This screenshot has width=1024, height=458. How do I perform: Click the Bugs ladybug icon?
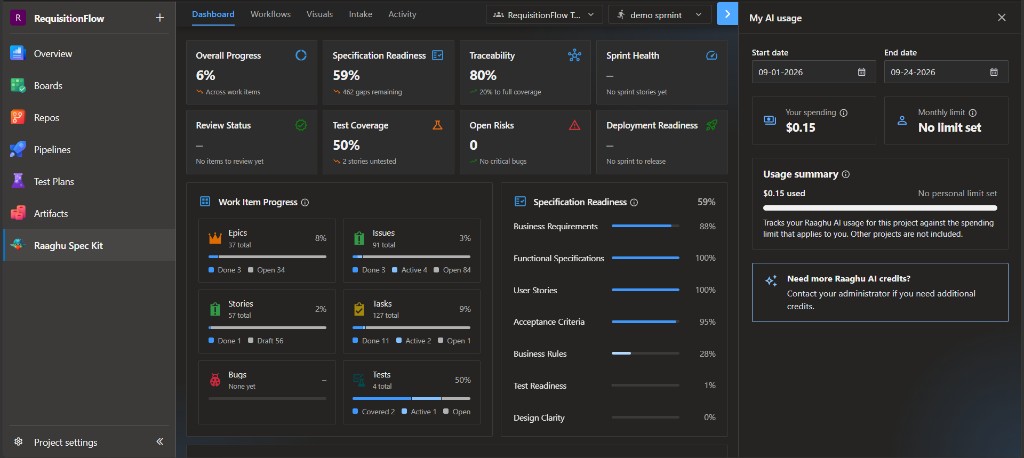click(216, 380)
